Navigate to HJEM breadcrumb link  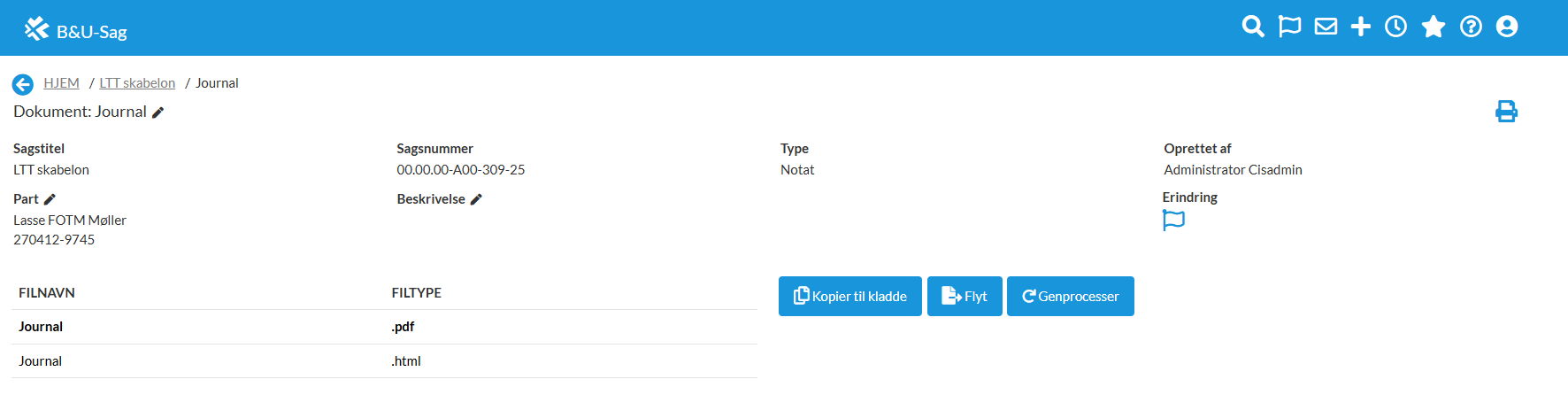61,83
